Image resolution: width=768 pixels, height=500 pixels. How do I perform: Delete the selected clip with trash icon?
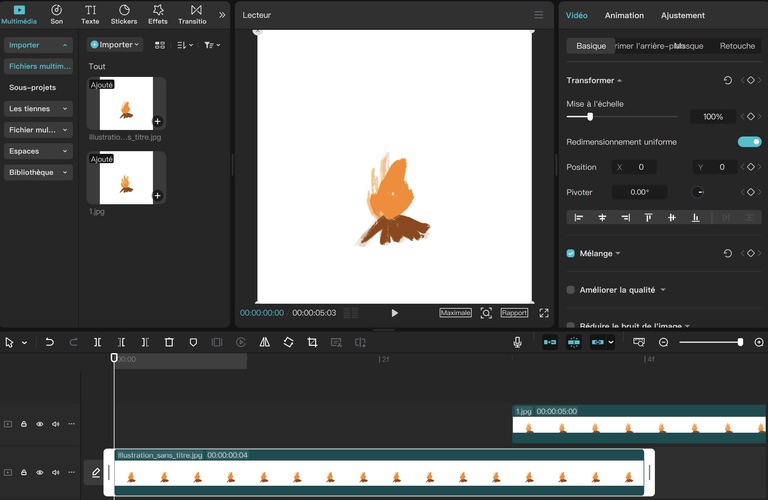[169, 342]
